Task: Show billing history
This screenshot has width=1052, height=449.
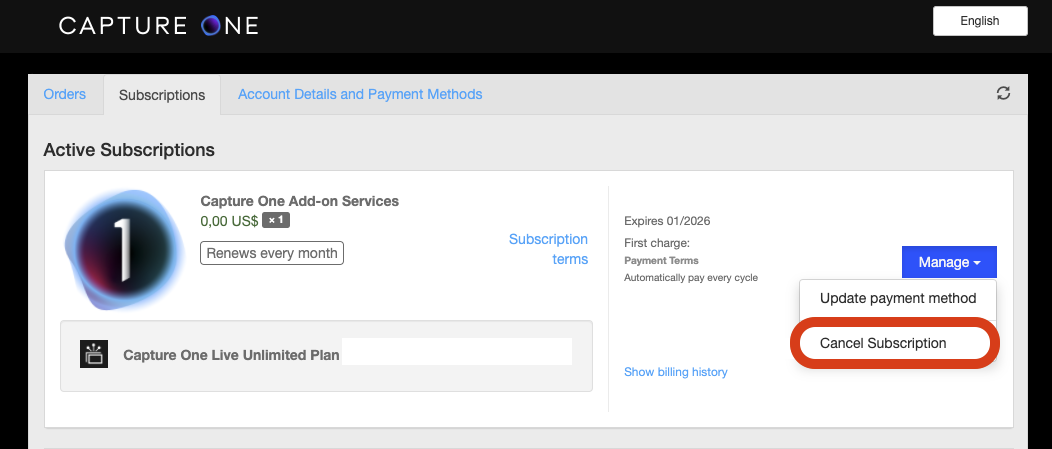Action: point(676,372)
